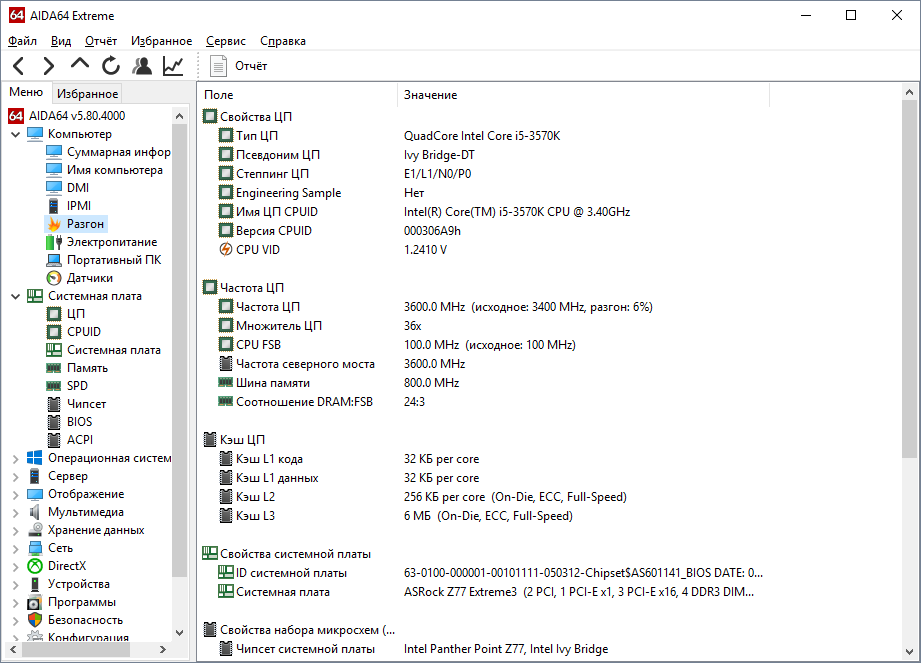
Task: Open the Отчёт menu in the menu bar
Action: pos(101,41)
